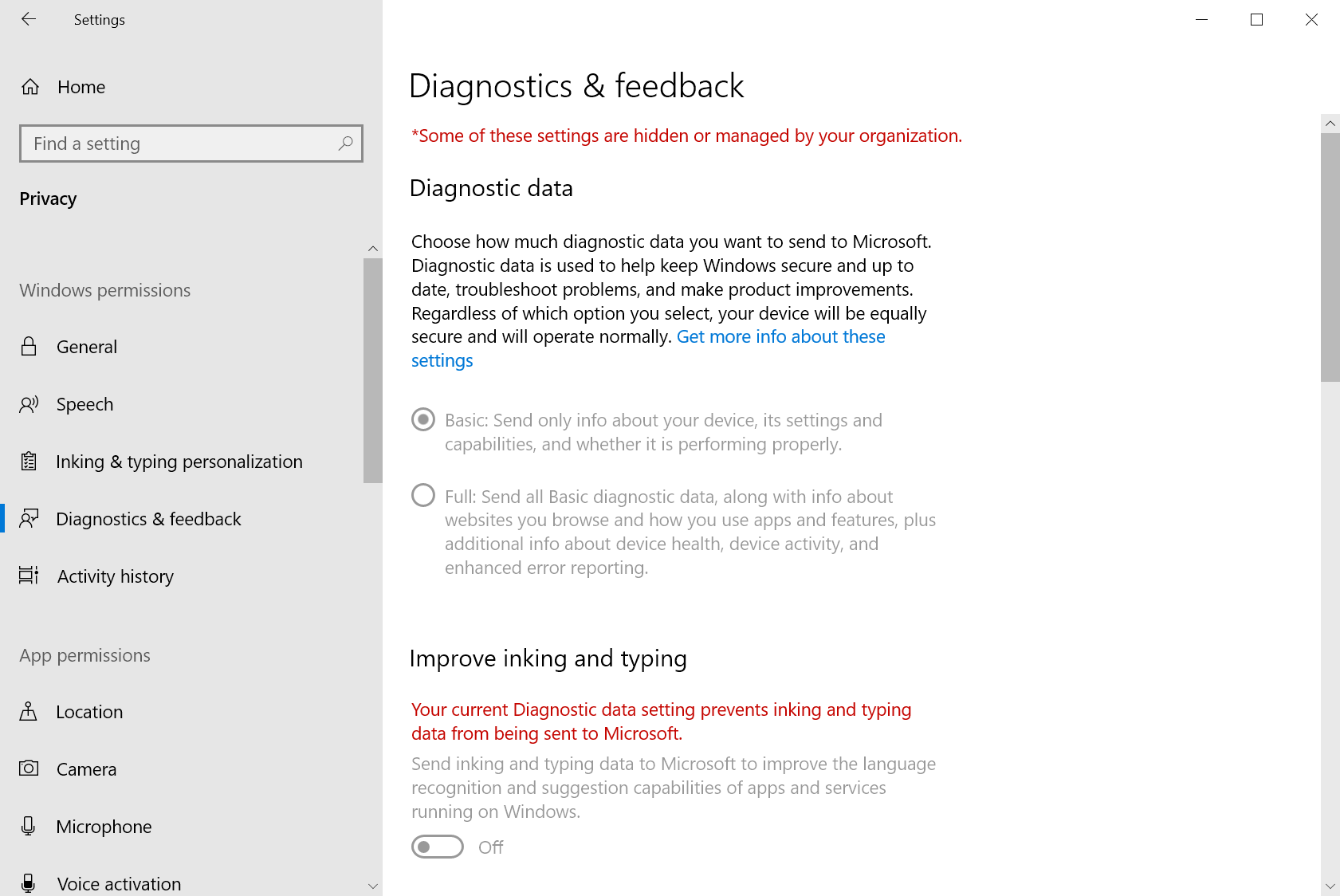Click the Microphone icon in sidebar

29,826
